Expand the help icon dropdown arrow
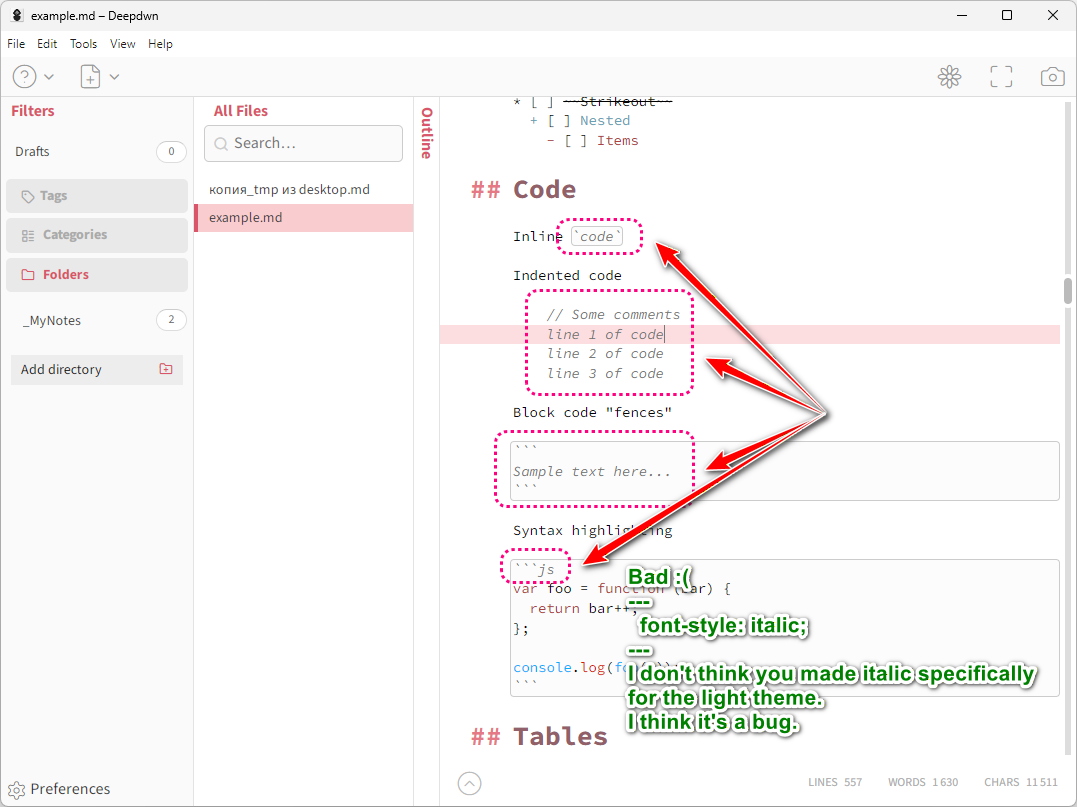The image size is (1077, 807). 49,77
